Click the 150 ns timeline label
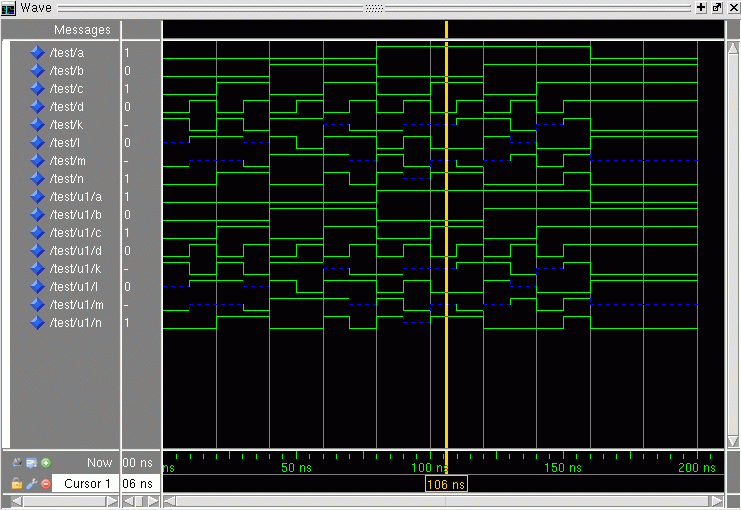Viewport: 741px width, 510px height. (563, 467)
